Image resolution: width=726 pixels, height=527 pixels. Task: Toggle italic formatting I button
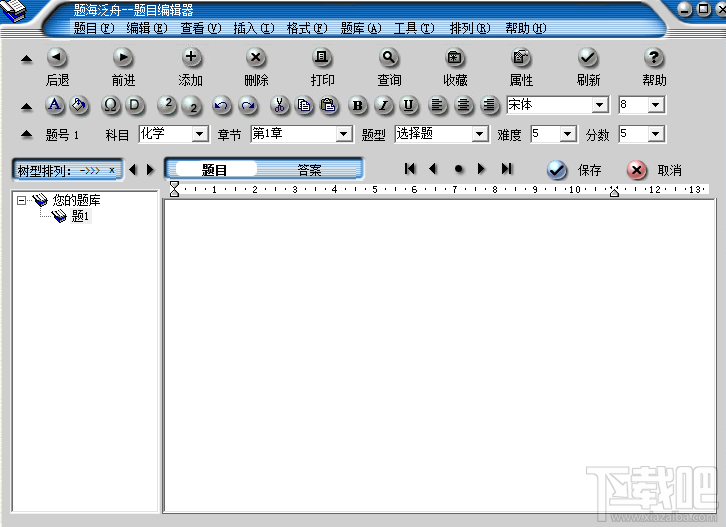pyautogui.click(x=383, y=106)
